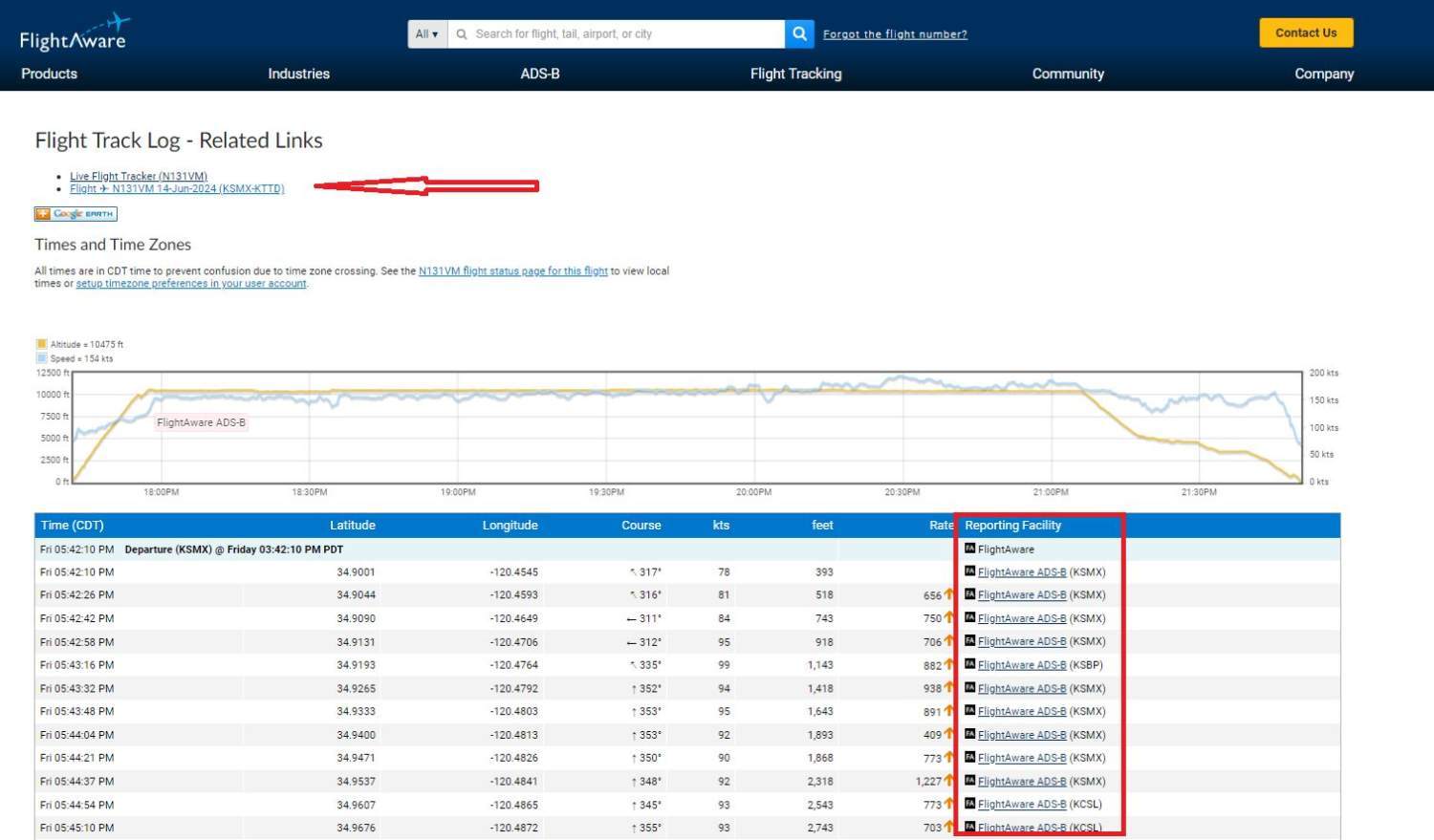This screenshot has width=1434, height=840.
Task: Click setup timezone preferences link
Action: coord(191,284)
